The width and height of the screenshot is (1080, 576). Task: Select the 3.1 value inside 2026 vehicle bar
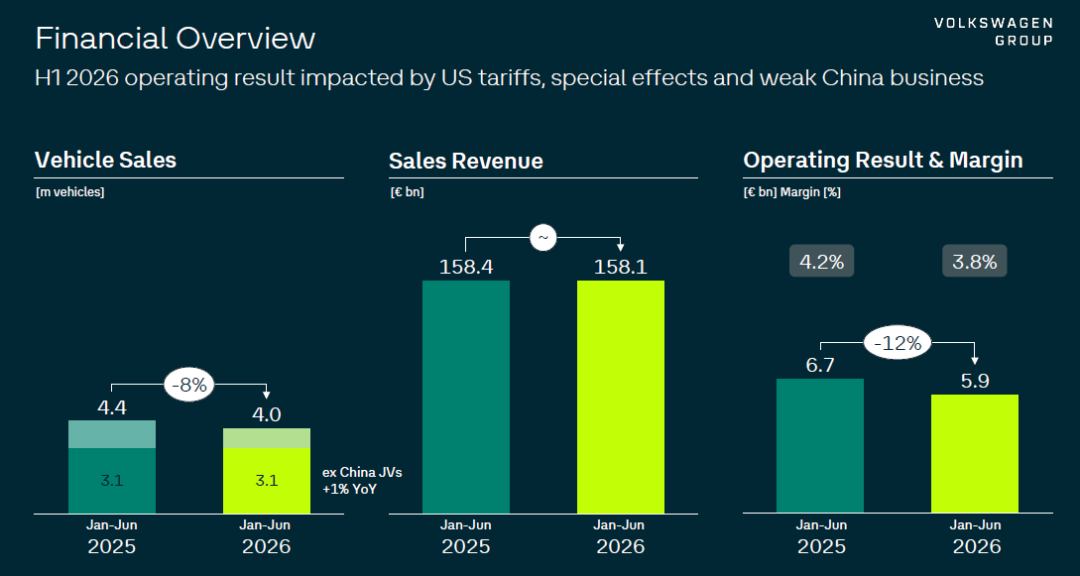coord(267,481)
